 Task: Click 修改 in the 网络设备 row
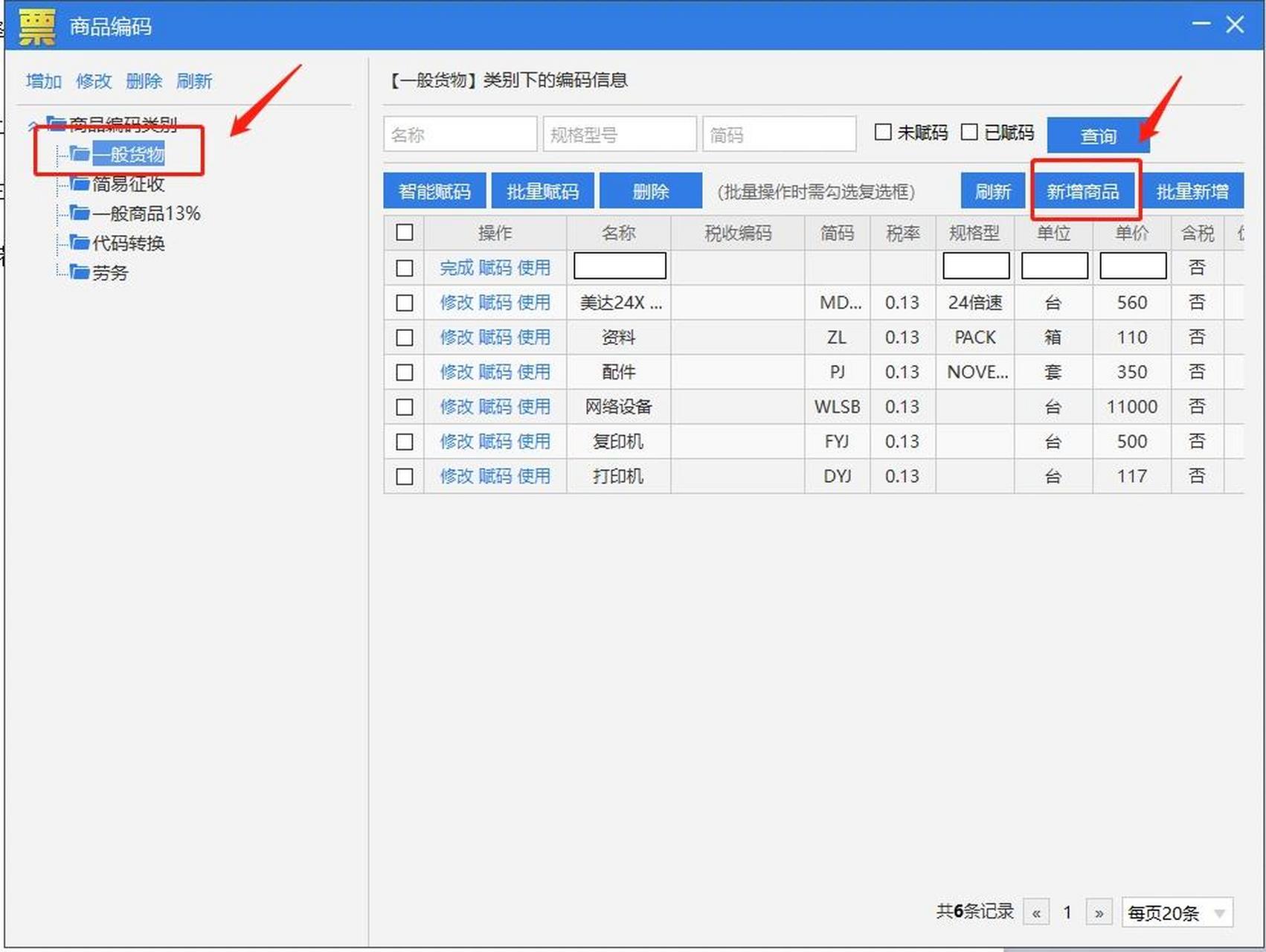tap(457, 407)
